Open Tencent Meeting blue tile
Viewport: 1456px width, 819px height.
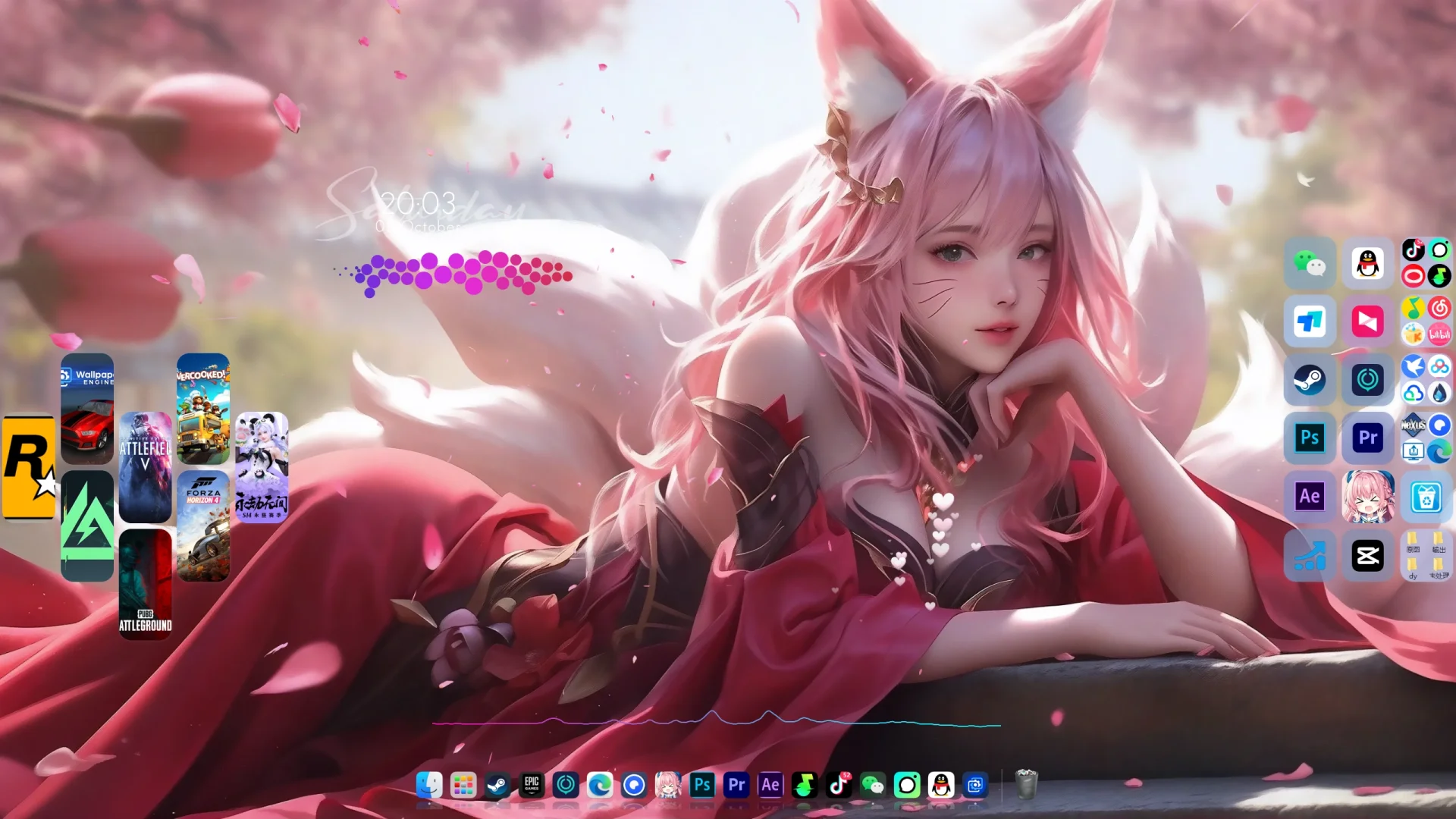1310,322
